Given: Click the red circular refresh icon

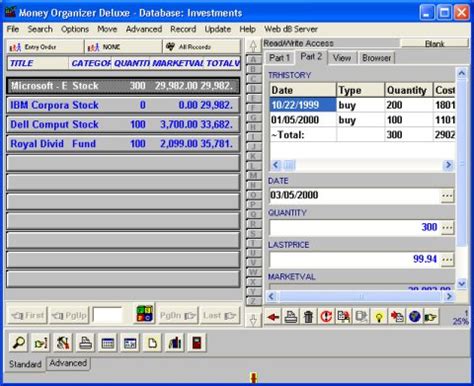Looking at the screenshot, I should (x=326, y=316).
